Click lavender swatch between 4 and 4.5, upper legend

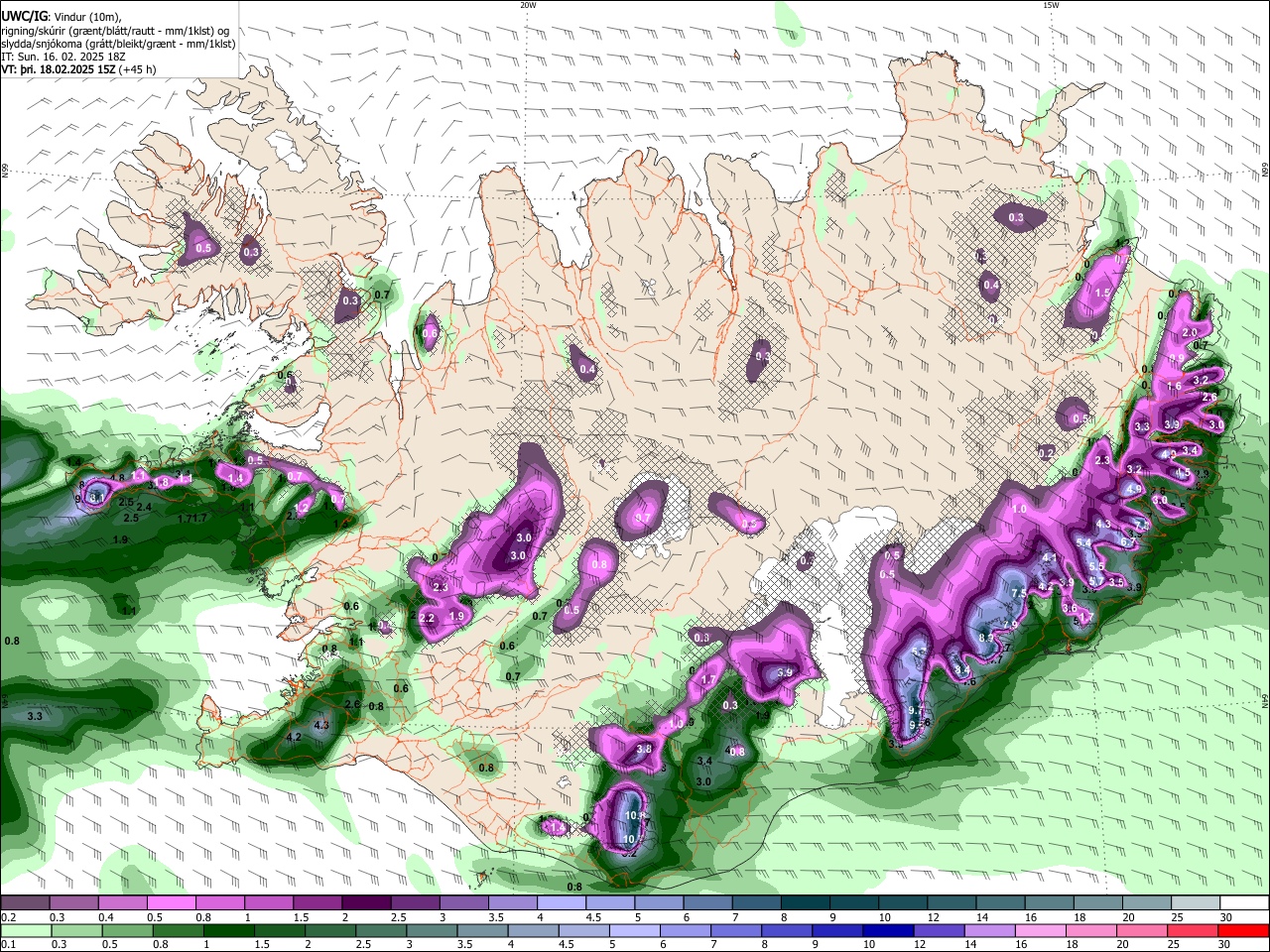click(562, 902)
